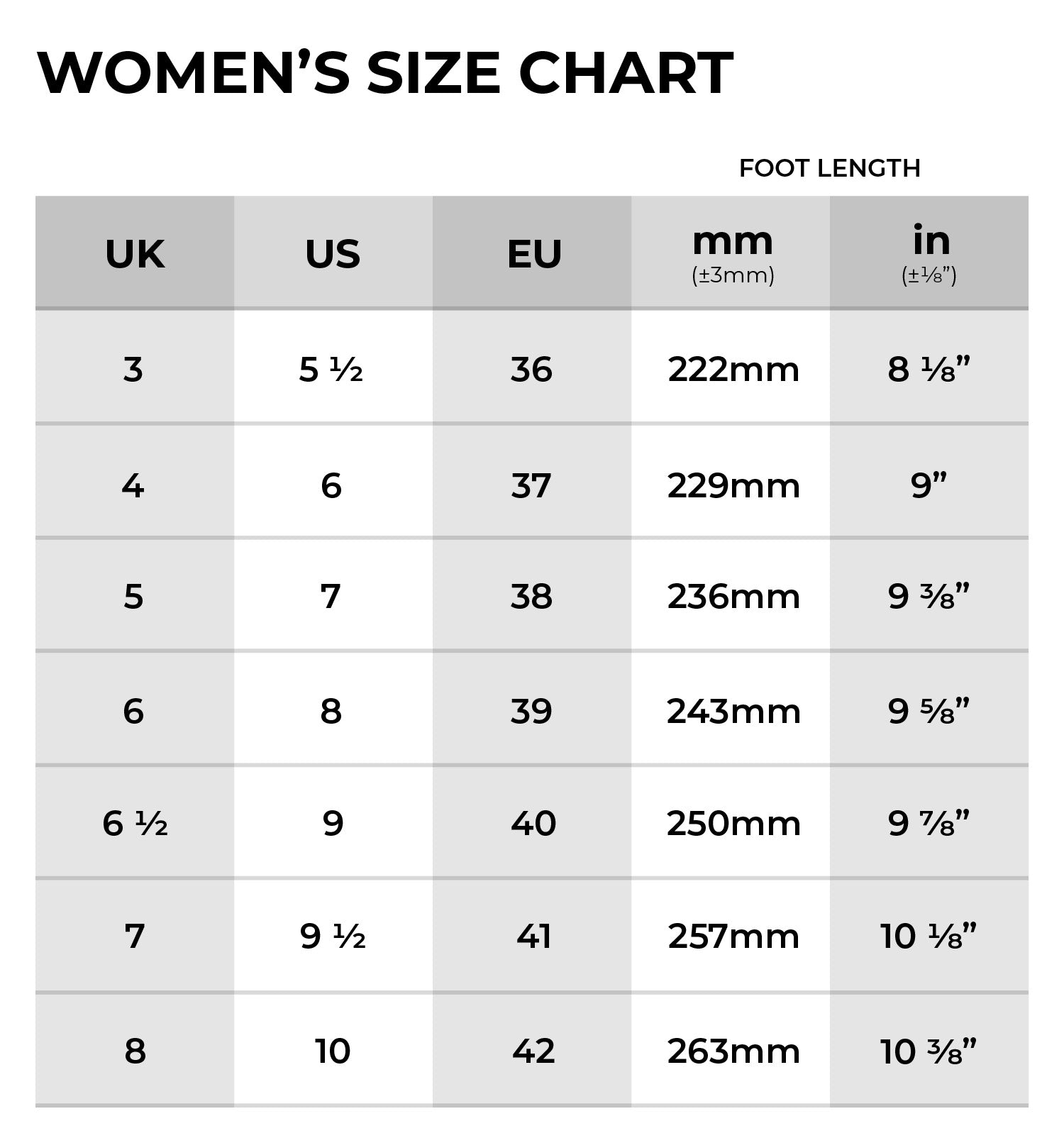Select the 243mm foot length cell

(733, 711)
